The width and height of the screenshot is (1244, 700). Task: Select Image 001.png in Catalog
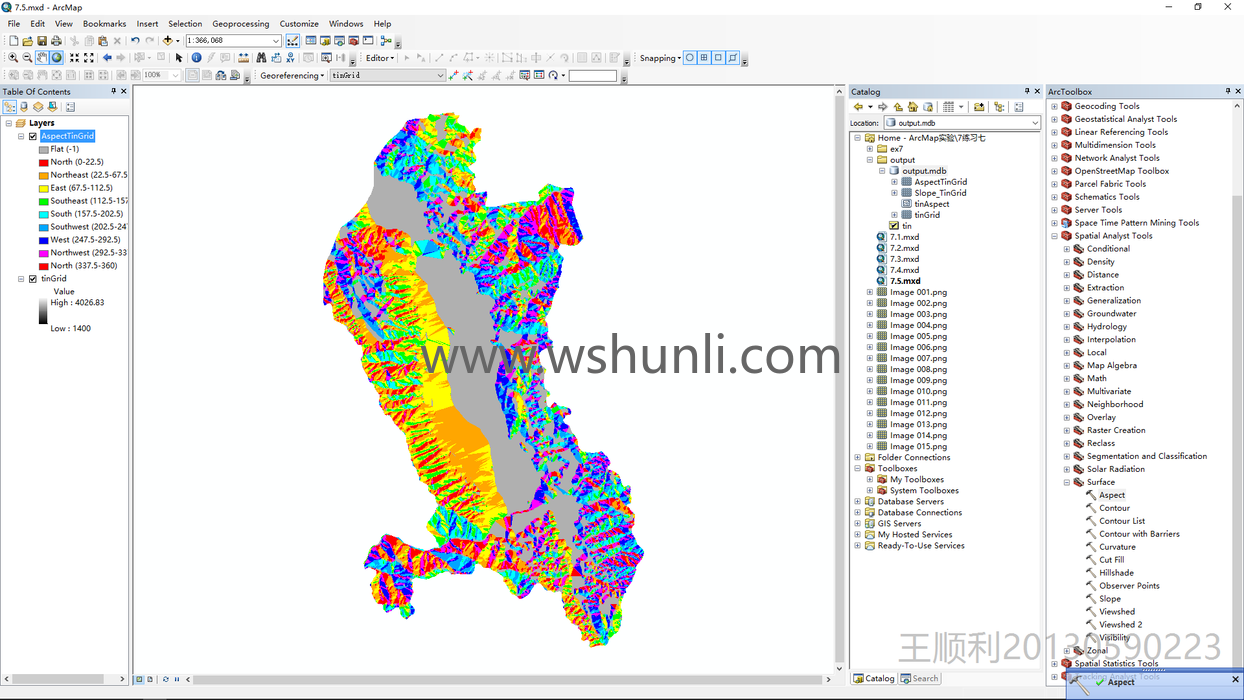click(x=918, y=292)
